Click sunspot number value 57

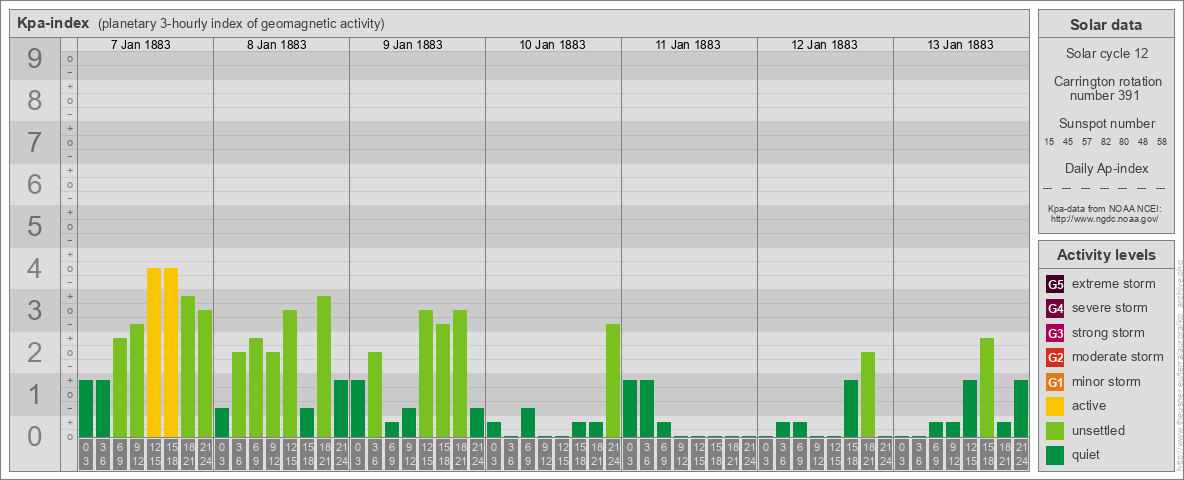coord(1087,142)
